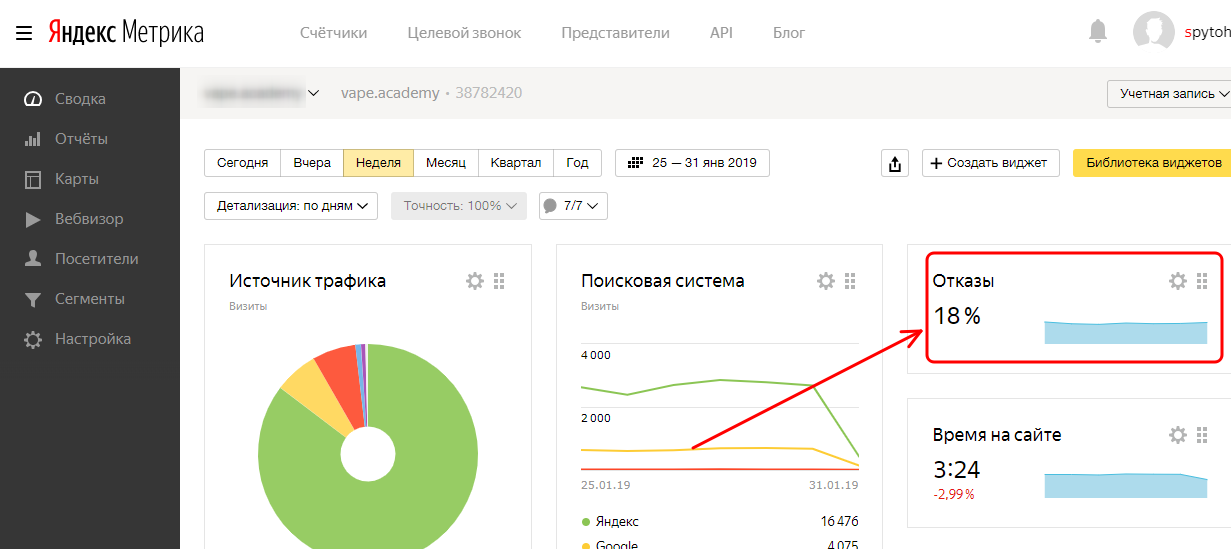
Task: Open Библиотека виджетов
Action: (1151, 163)
